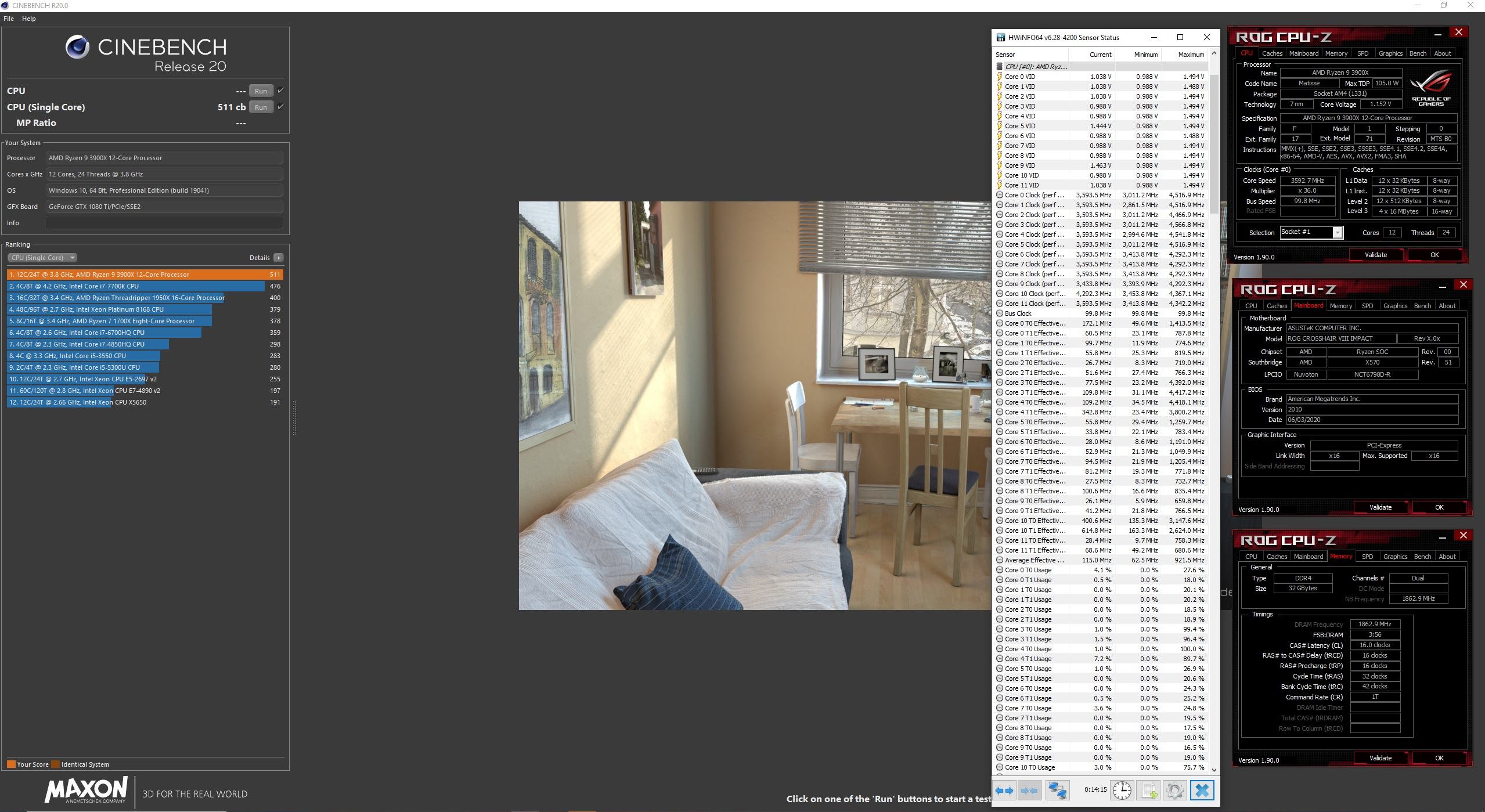Click the Info text field

click(x=164, y=223)
